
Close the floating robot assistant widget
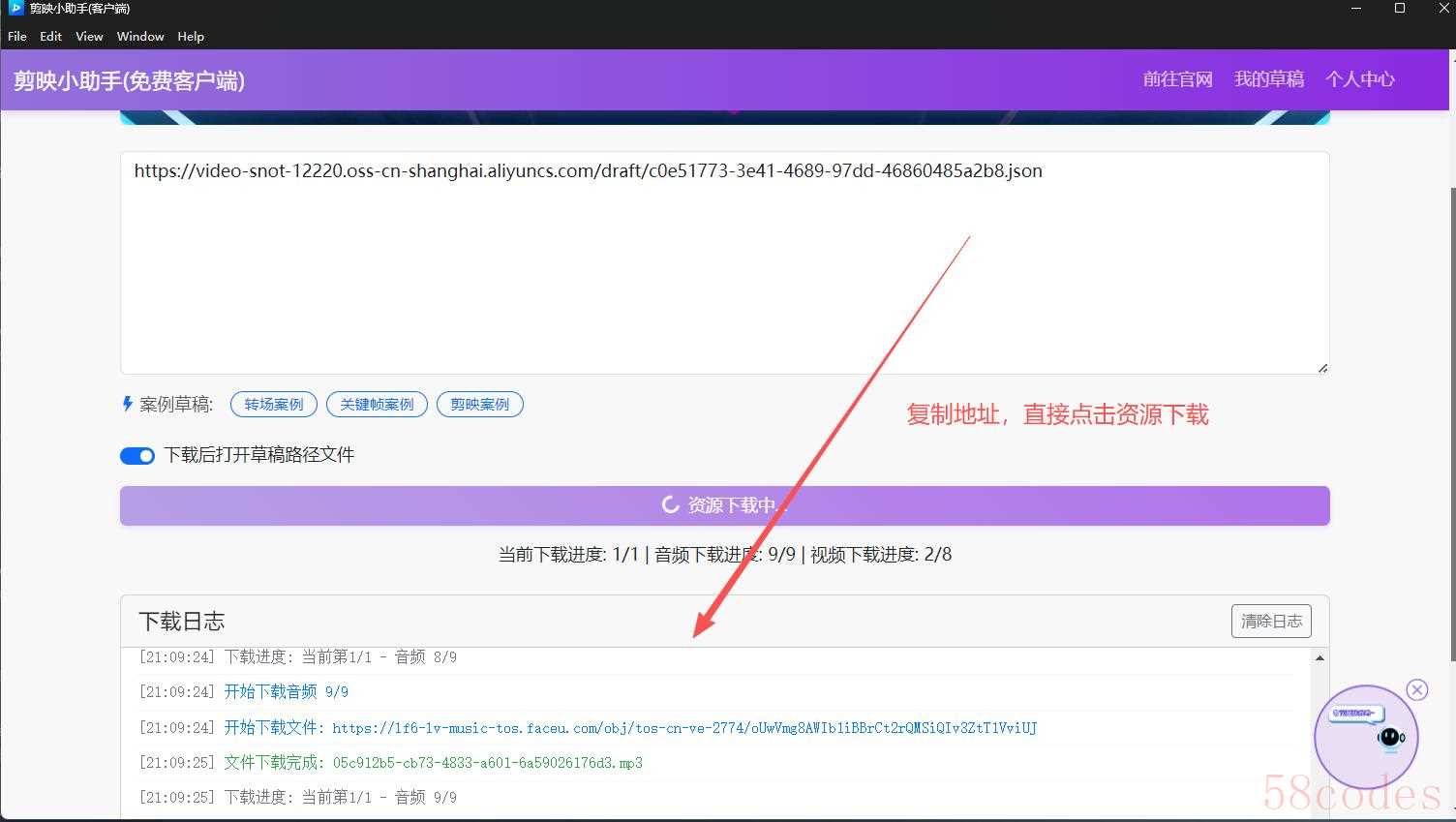tap(1417, 689)
